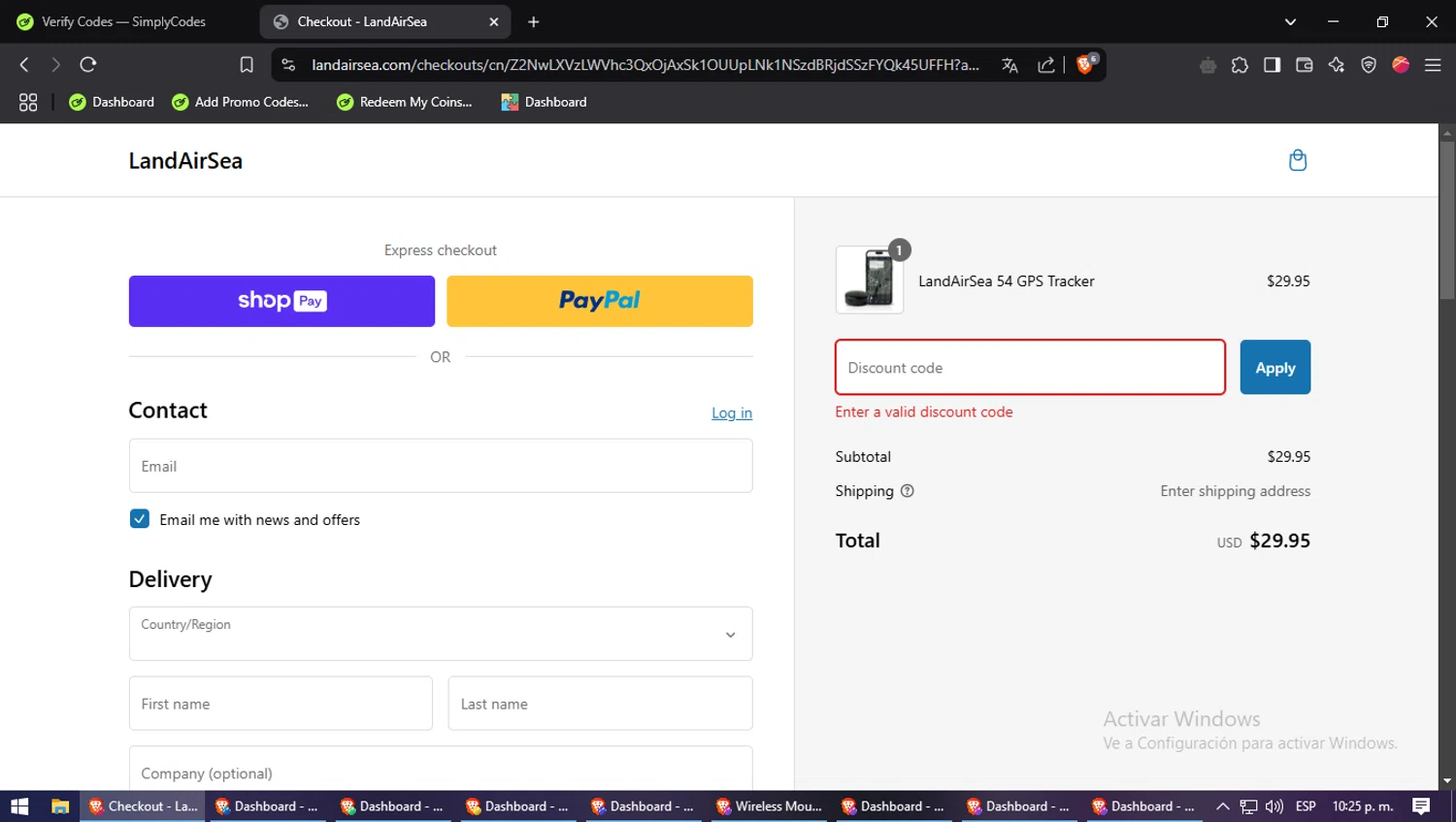Click the share page icon
1456x822 pixels.
tap(1045, 65)
